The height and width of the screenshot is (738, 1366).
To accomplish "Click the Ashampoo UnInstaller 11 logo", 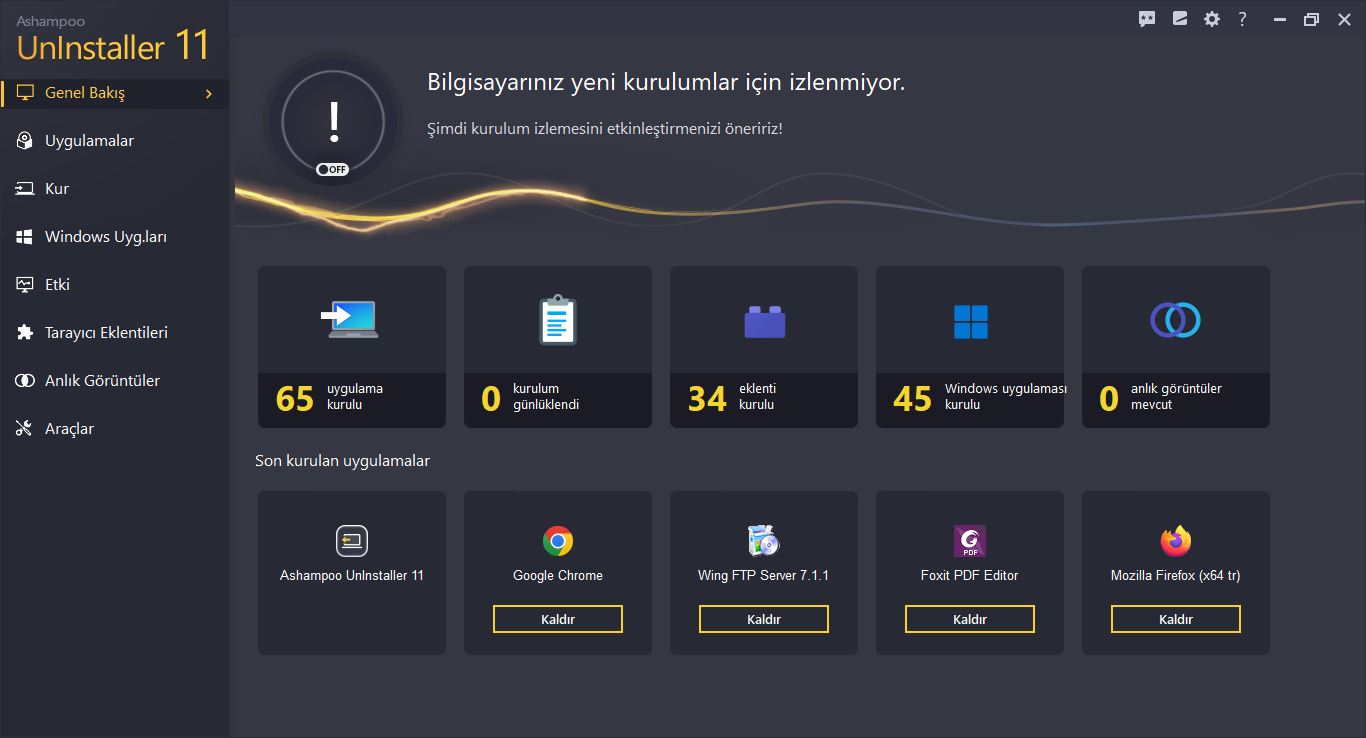I will 113,40.
